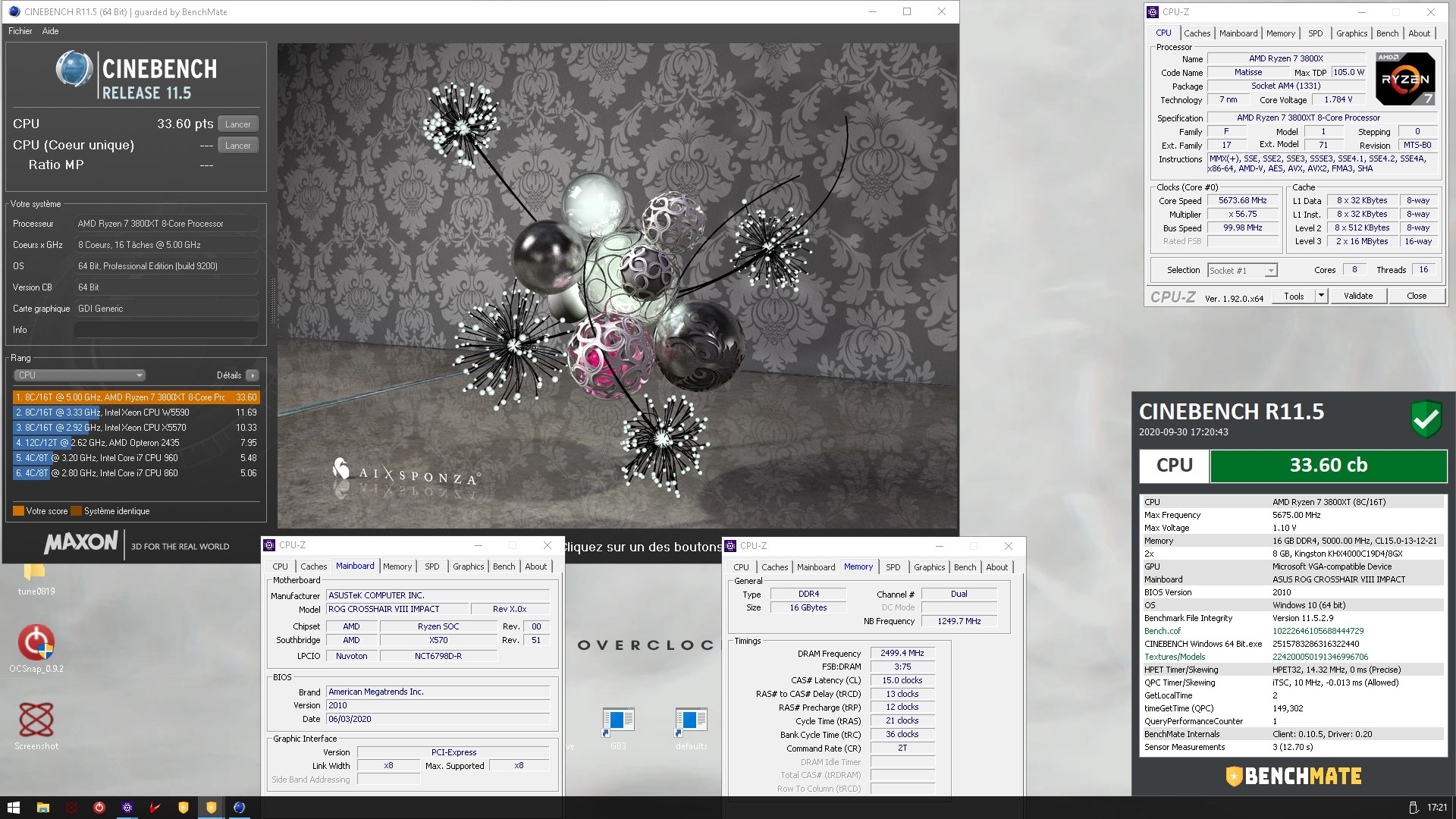Click the ROG CROSSHAIR VIII IMPACT model field
1456x819 pixels.
click(x=397, y=609)
